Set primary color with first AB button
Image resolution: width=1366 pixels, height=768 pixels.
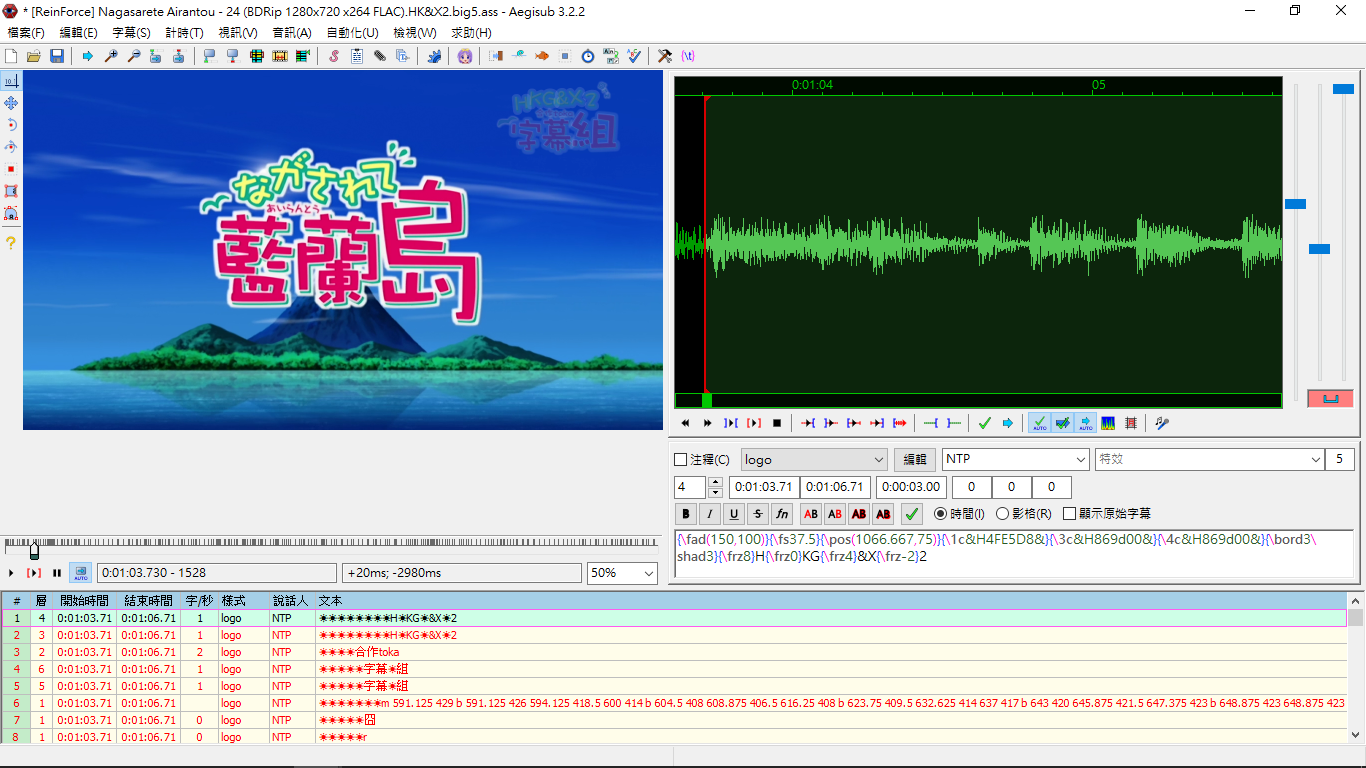811,514
